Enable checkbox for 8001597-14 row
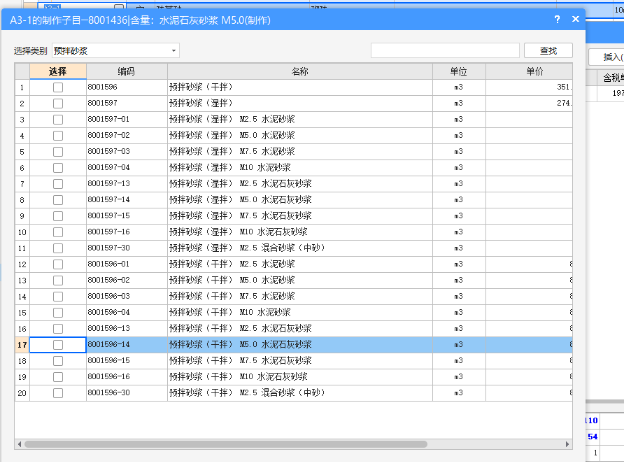Viewport: 624px width, 462px height. coord(58,200)
